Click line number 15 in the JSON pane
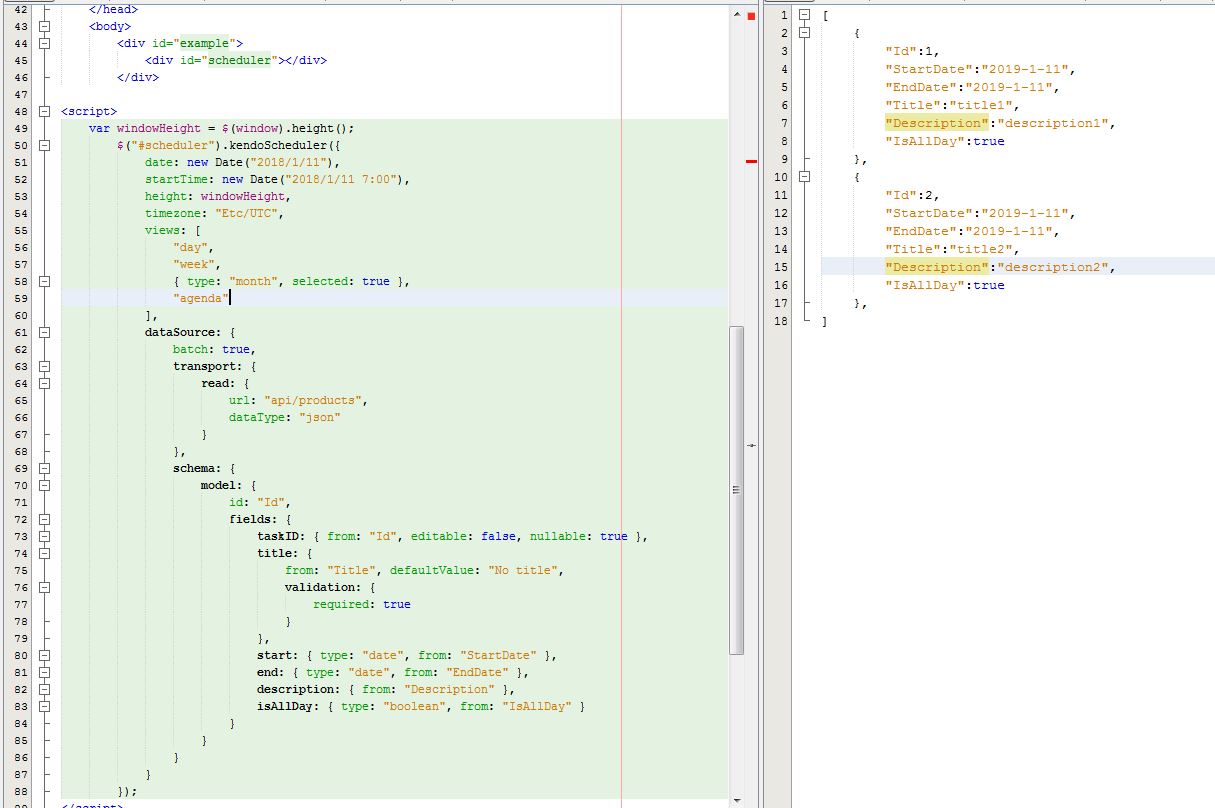Viewport: 1215px width, 808px height. 780,267
